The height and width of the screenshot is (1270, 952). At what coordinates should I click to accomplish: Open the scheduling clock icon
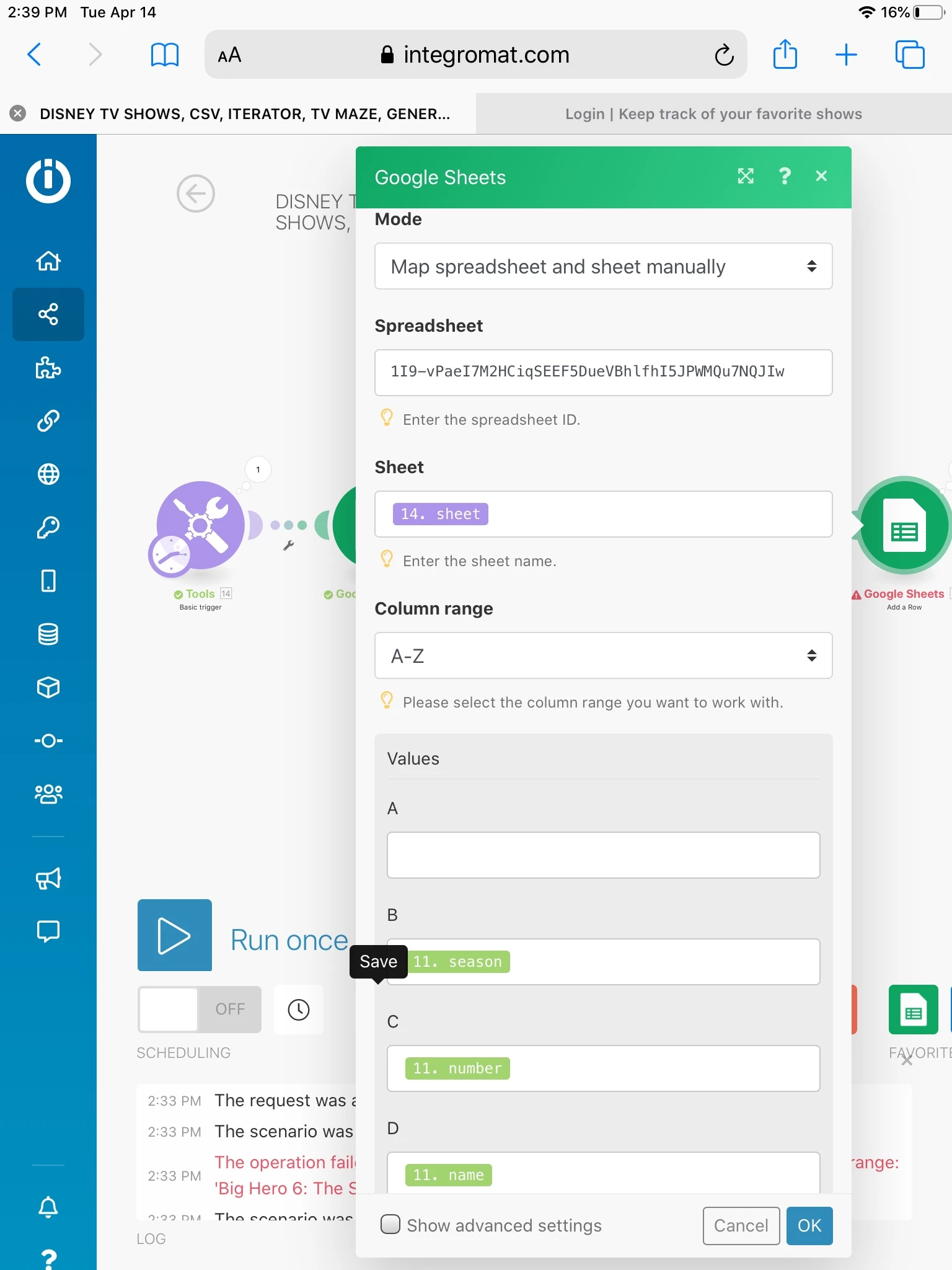point(299,1010)
